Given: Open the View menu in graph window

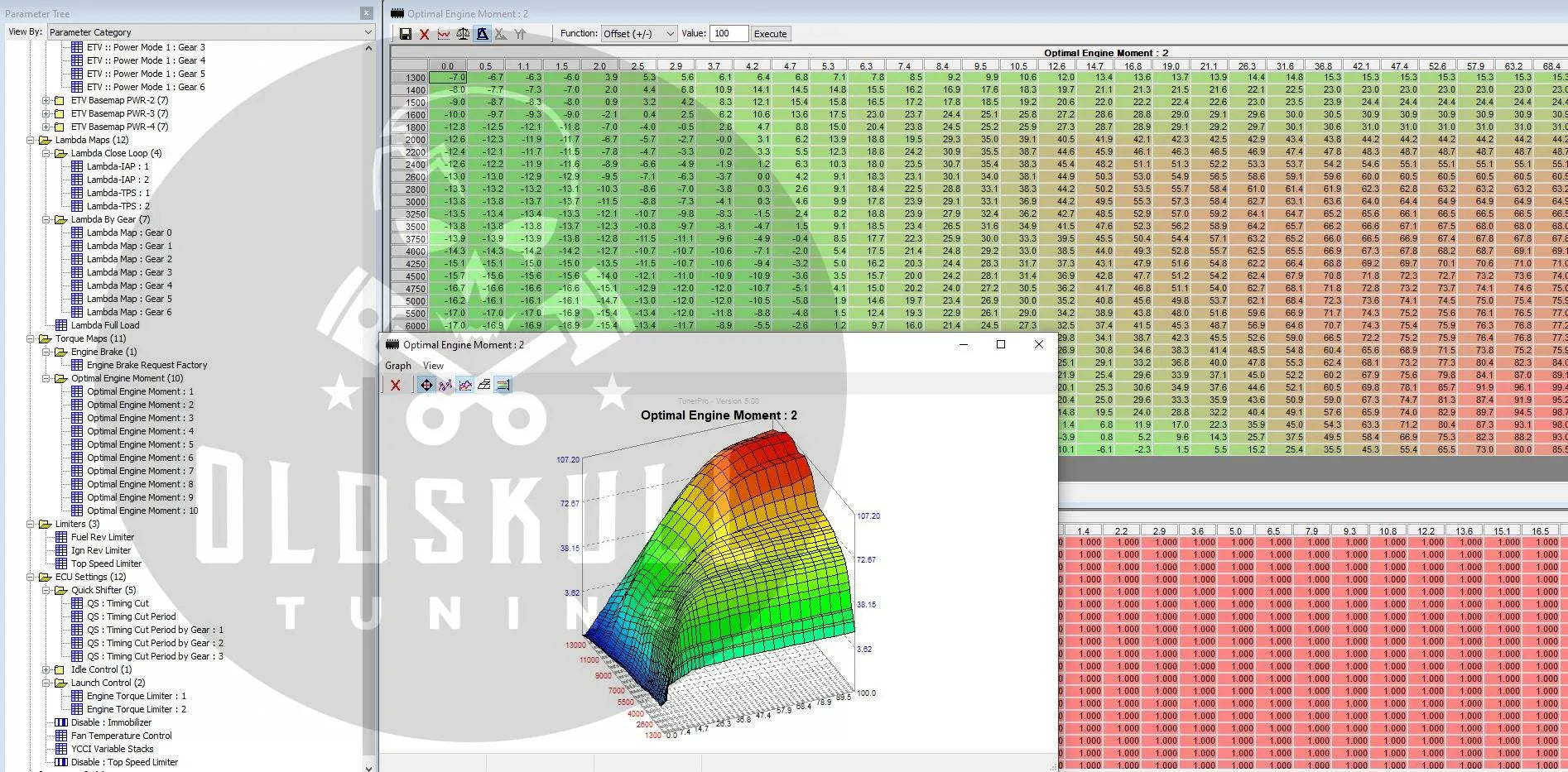Looking at the screenshot, I should [x=433, y=366].
